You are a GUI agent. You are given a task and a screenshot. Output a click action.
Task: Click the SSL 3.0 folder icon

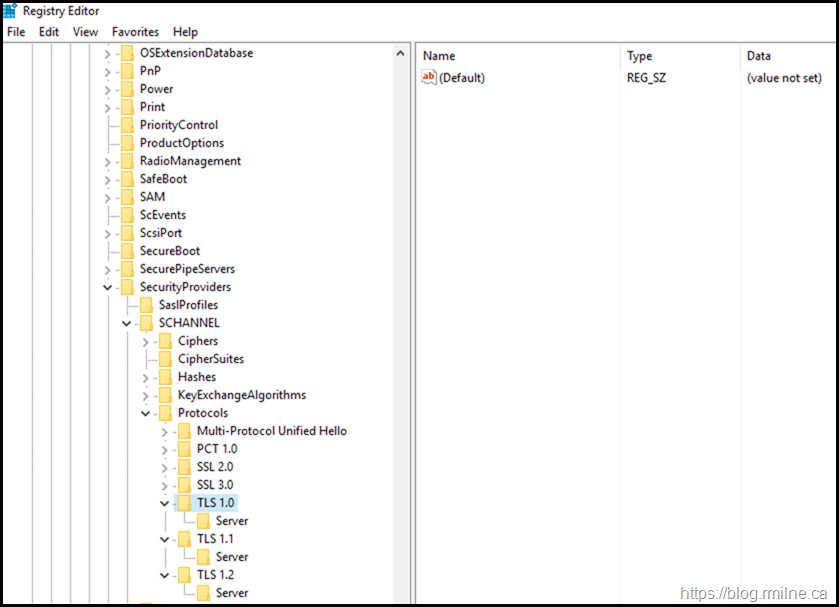coord(184,485)
